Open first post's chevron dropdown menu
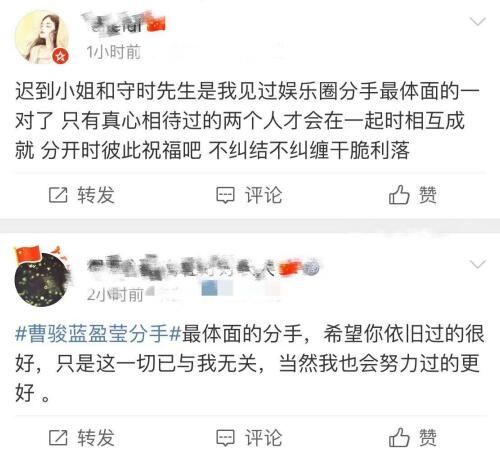 [x=477, y=22]
